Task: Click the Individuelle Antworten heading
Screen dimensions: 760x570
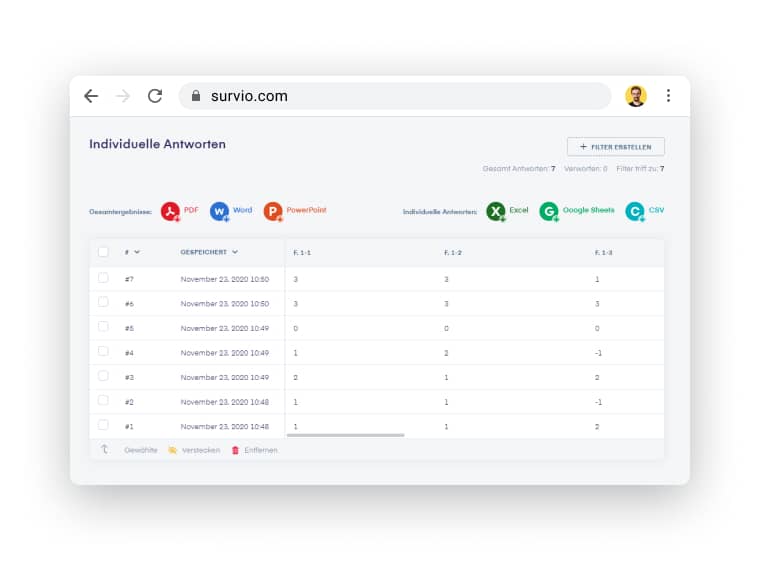Action: click(158, 144)
